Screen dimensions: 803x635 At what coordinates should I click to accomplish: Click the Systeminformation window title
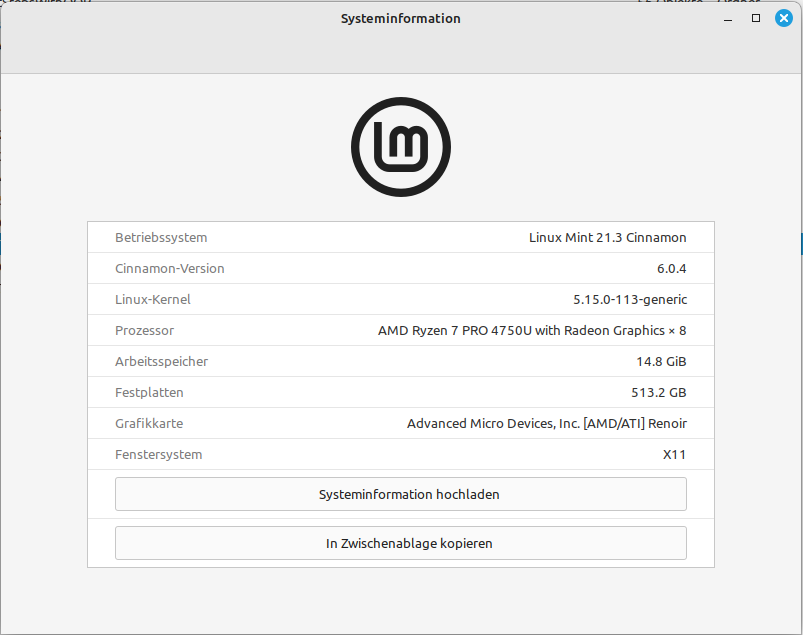[x=401, y=18]
